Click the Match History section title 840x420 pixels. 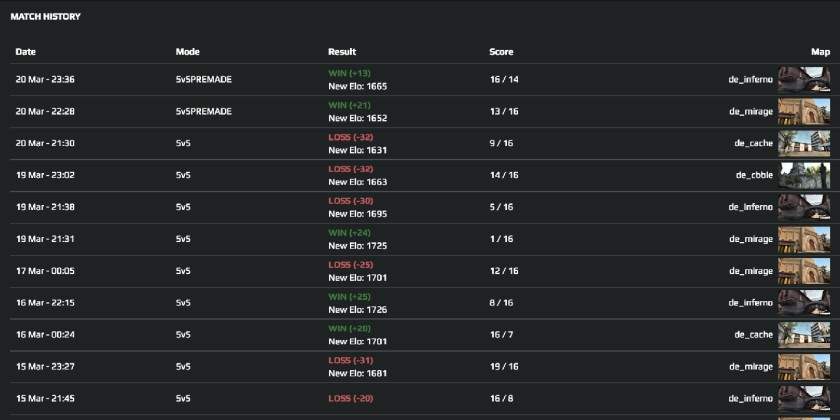(46, 17)
